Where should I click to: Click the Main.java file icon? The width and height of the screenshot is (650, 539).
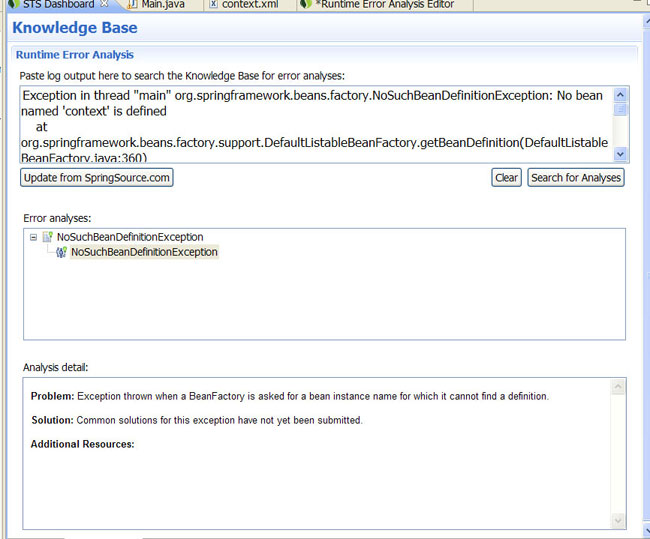point(133,5)
